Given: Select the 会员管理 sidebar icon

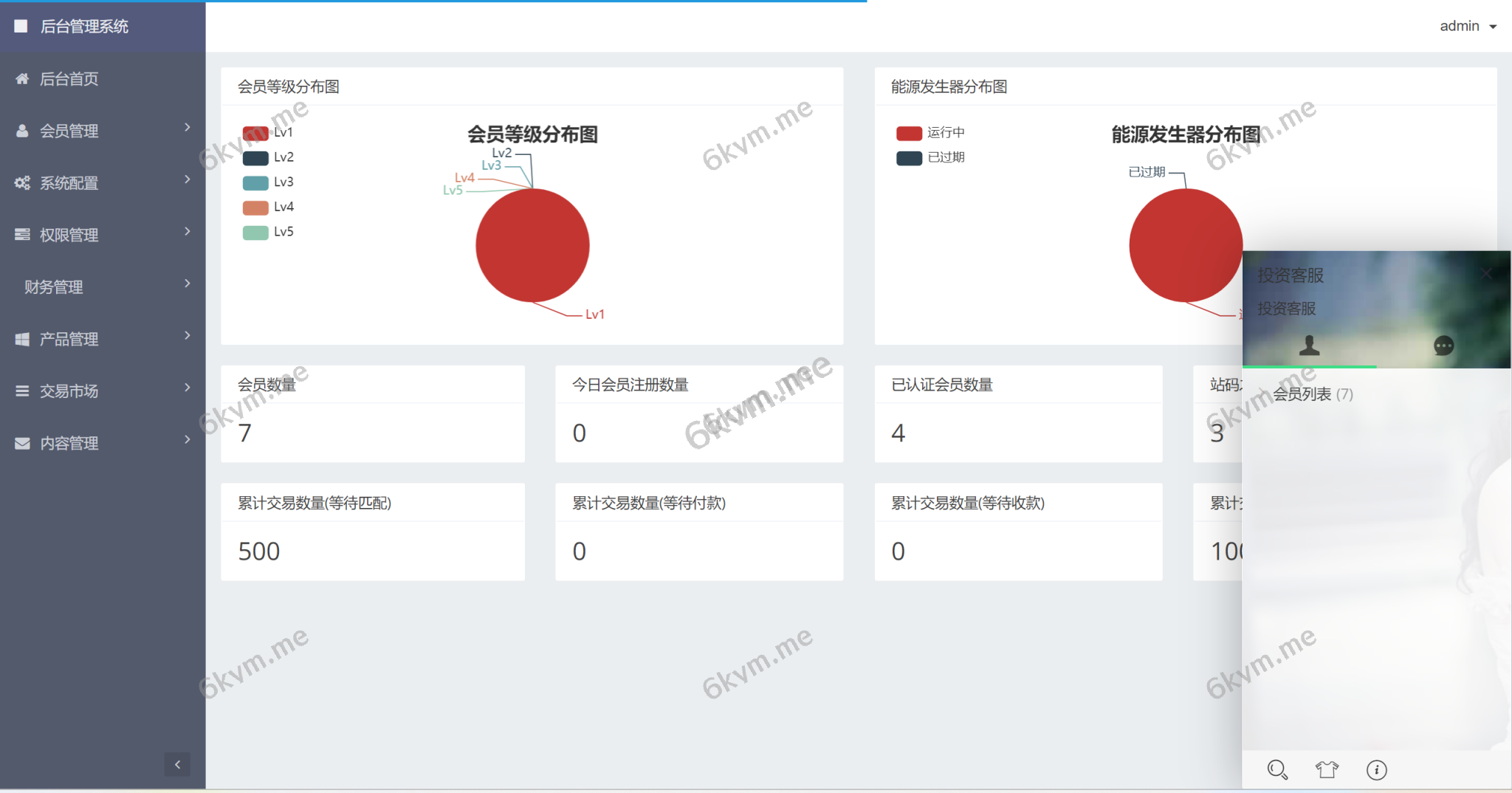Looking at the screenshot, I should click(21, 131).
